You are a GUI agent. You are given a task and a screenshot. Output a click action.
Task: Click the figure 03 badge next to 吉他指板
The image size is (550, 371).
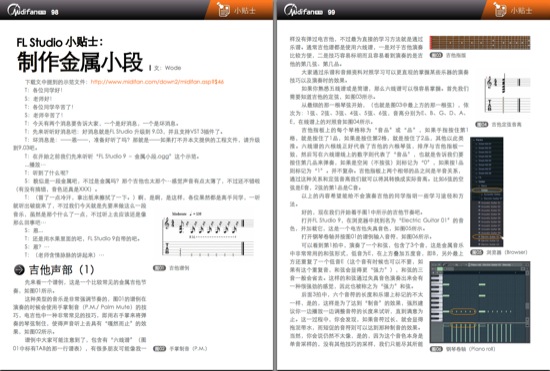tap(436, 55)
